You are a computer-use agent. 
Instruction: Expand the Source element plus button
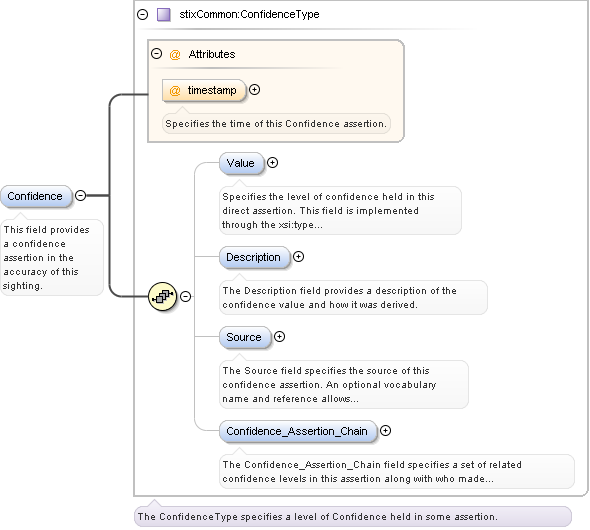[279, 336]
